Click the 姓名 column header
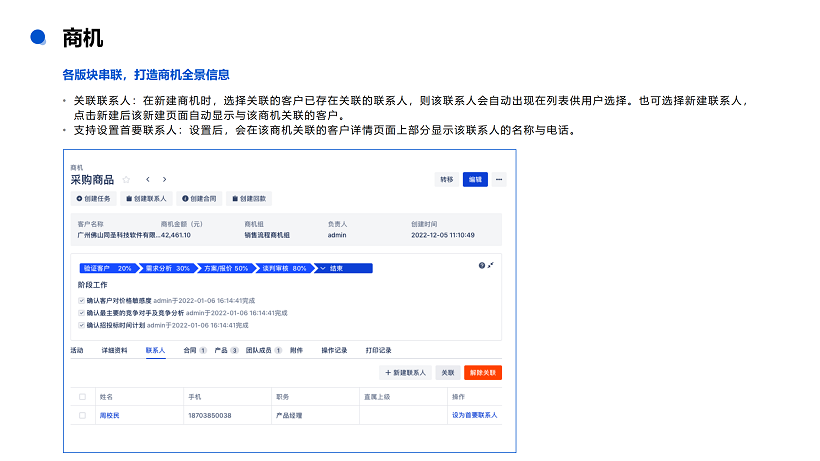The height and width of the screenshot is (461, 820). click(x=106, y=397)
